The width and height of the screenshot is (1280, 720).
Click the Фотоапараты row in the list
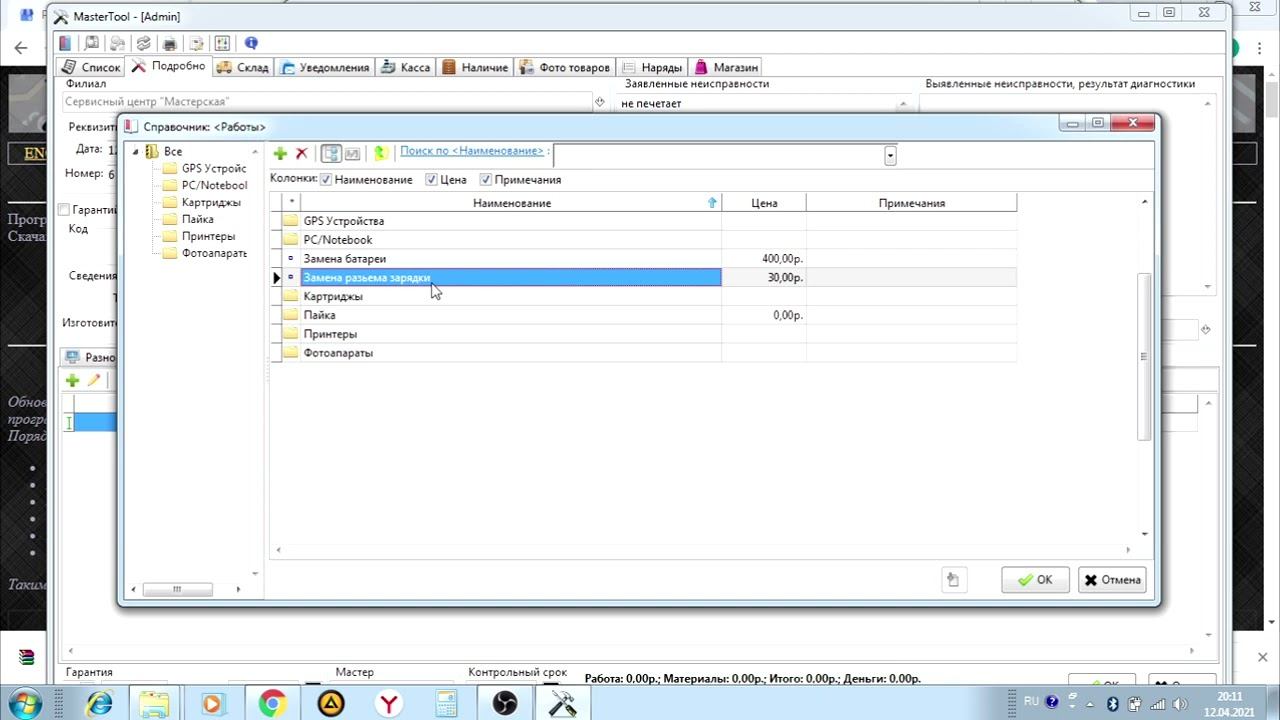(x=645, y=353)
